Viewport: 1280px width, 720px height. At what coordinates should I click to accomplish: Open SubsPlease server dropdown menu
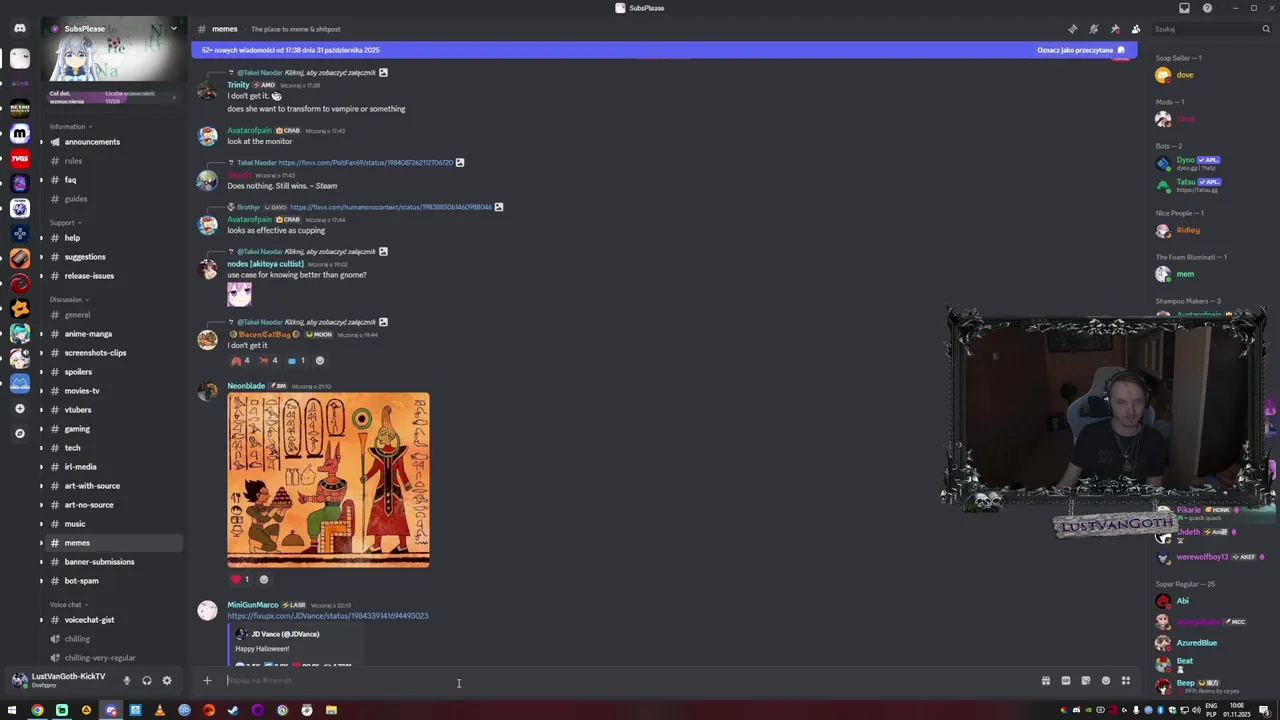click(173, 29)
